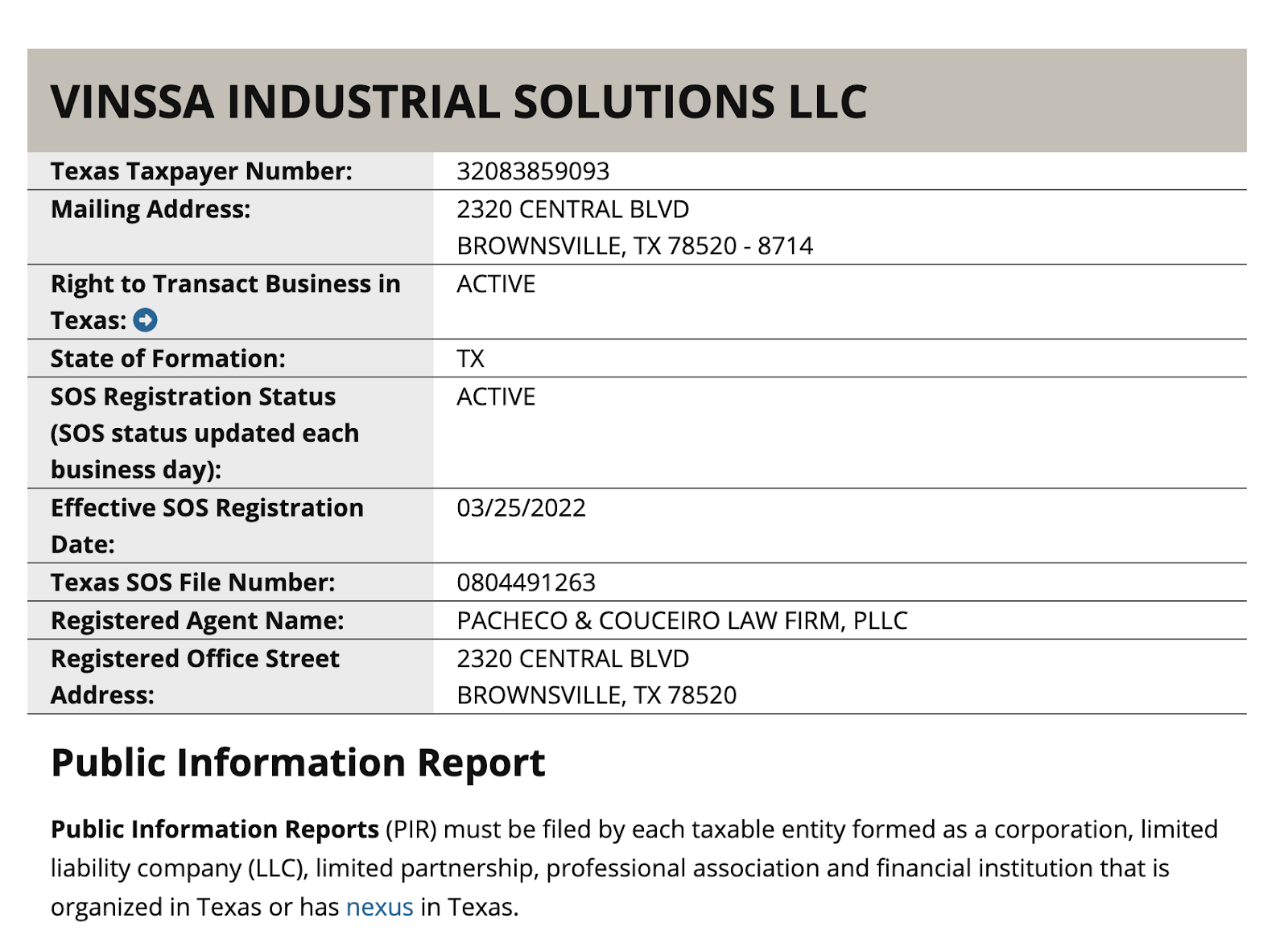Click the Right to Transact Business ACTIVE value
Image resolution: width=1288 pixels, height=943 pixels.
point(496,284)
